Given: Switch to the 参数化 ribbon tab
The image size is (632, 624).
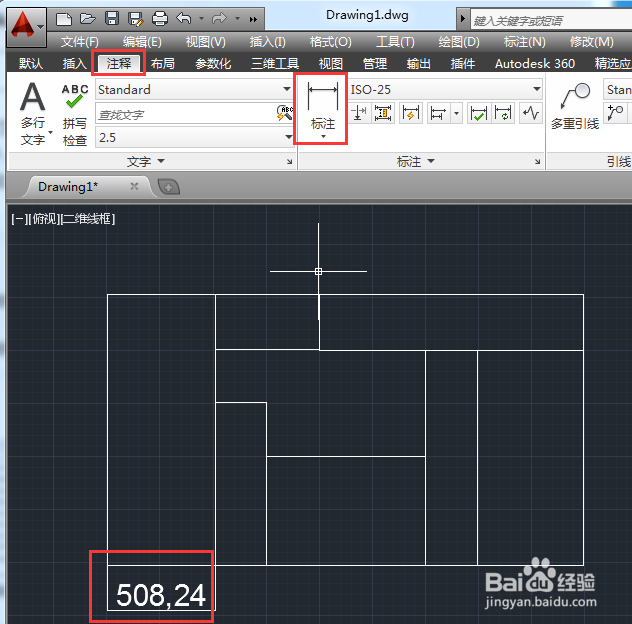Looking at the screenshot, I should [x=213, y=64].
